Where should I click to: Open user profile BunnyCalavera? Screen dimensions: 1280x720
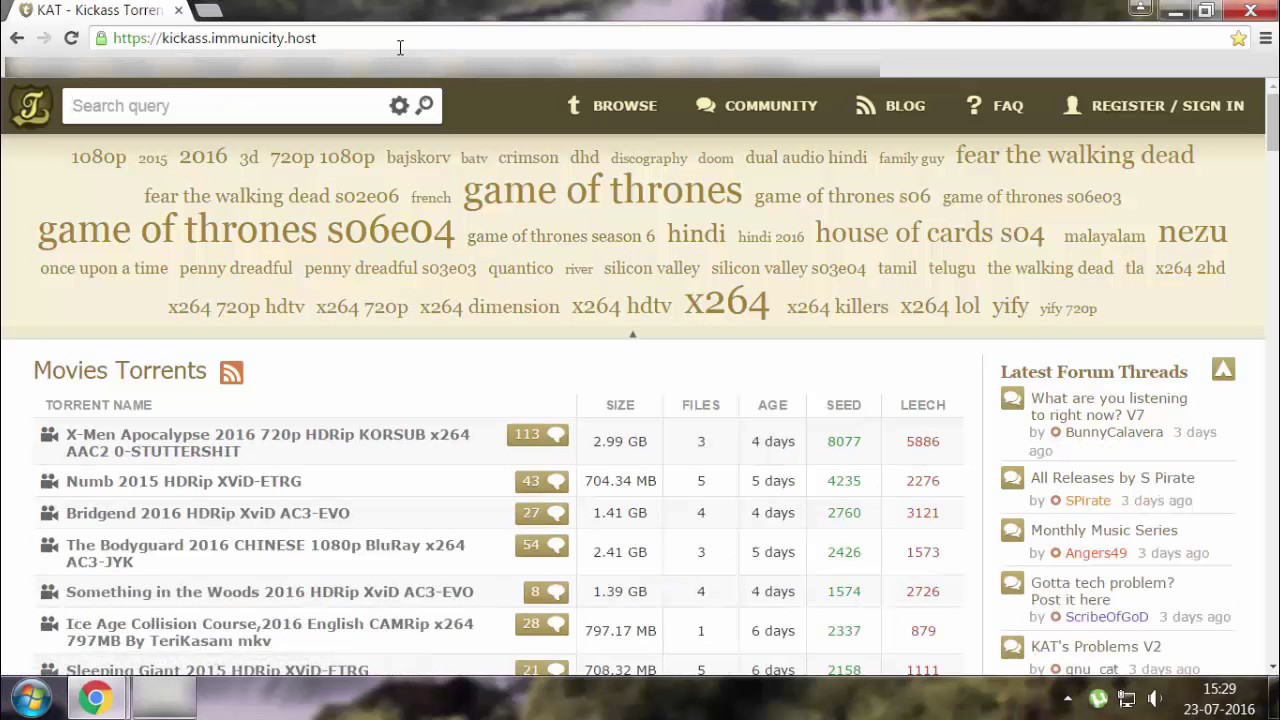point(1114,432)
